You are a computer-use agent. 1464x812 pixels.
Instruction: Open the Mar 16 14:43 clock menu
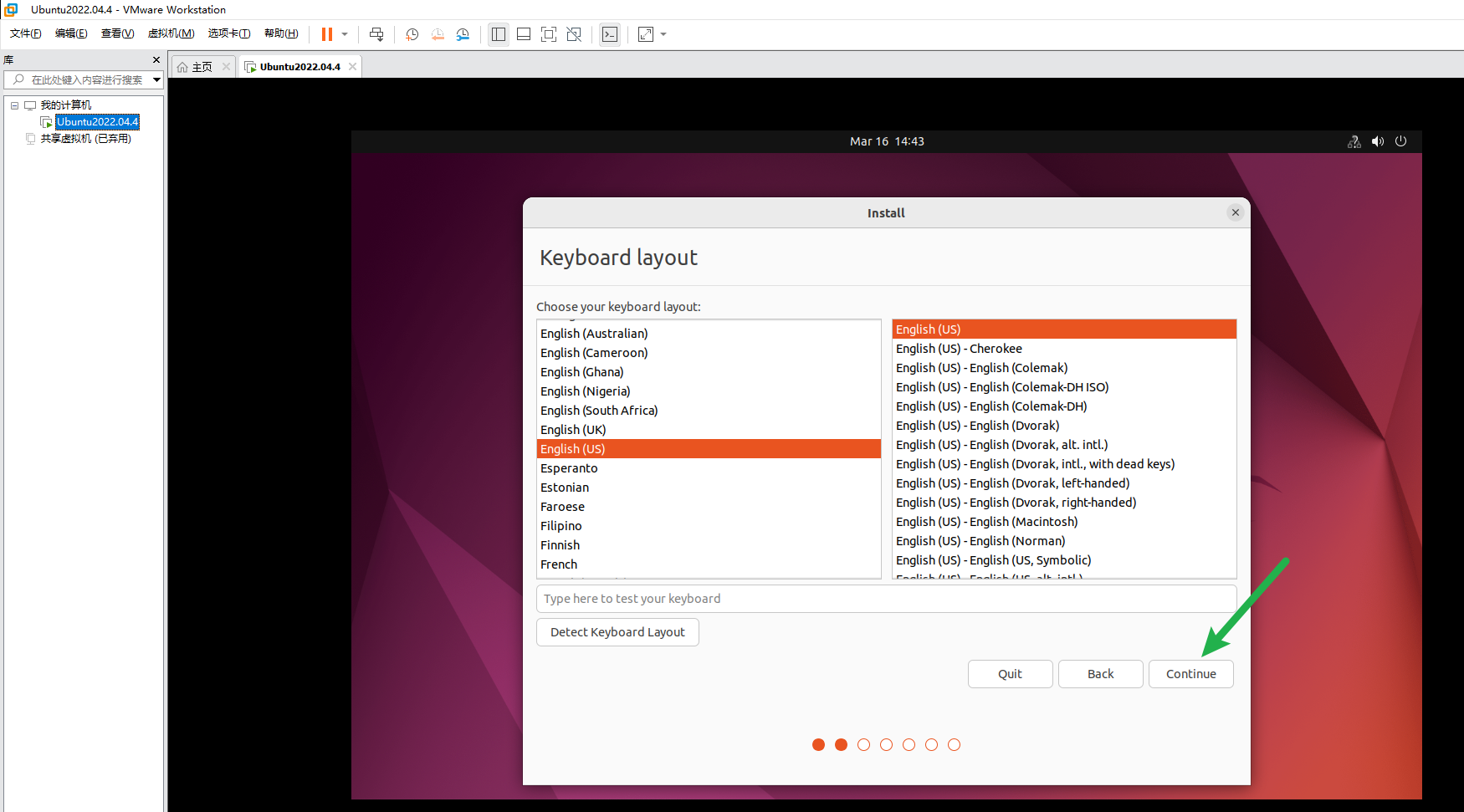pos(887,141)
